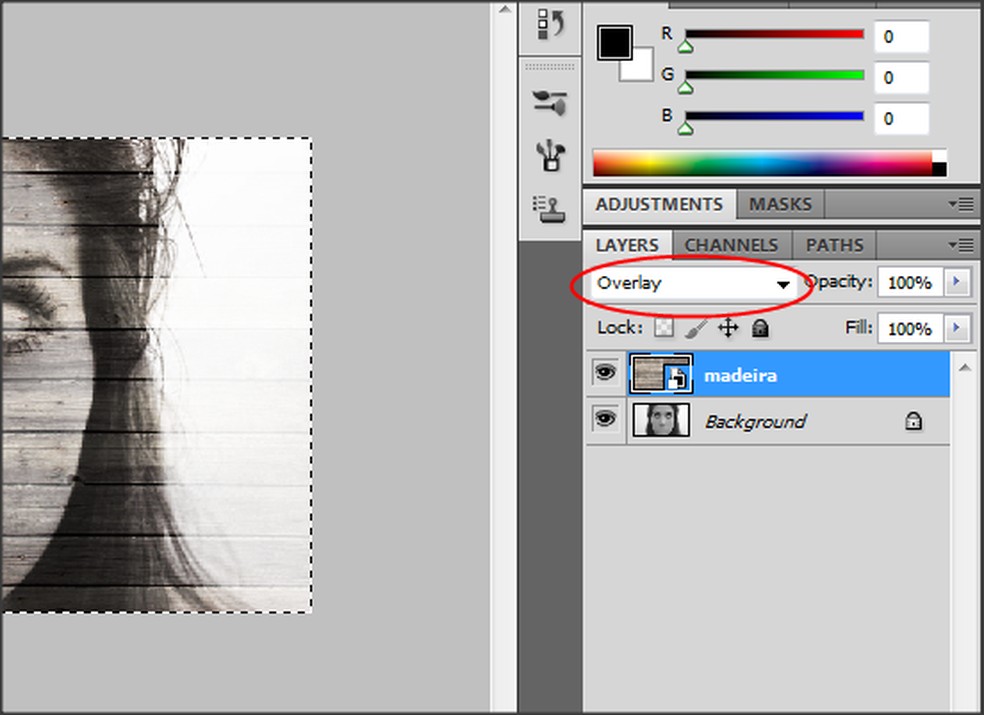Open the Brush Presets panel icon
This screenshot has height=715, width=984.
550,155
